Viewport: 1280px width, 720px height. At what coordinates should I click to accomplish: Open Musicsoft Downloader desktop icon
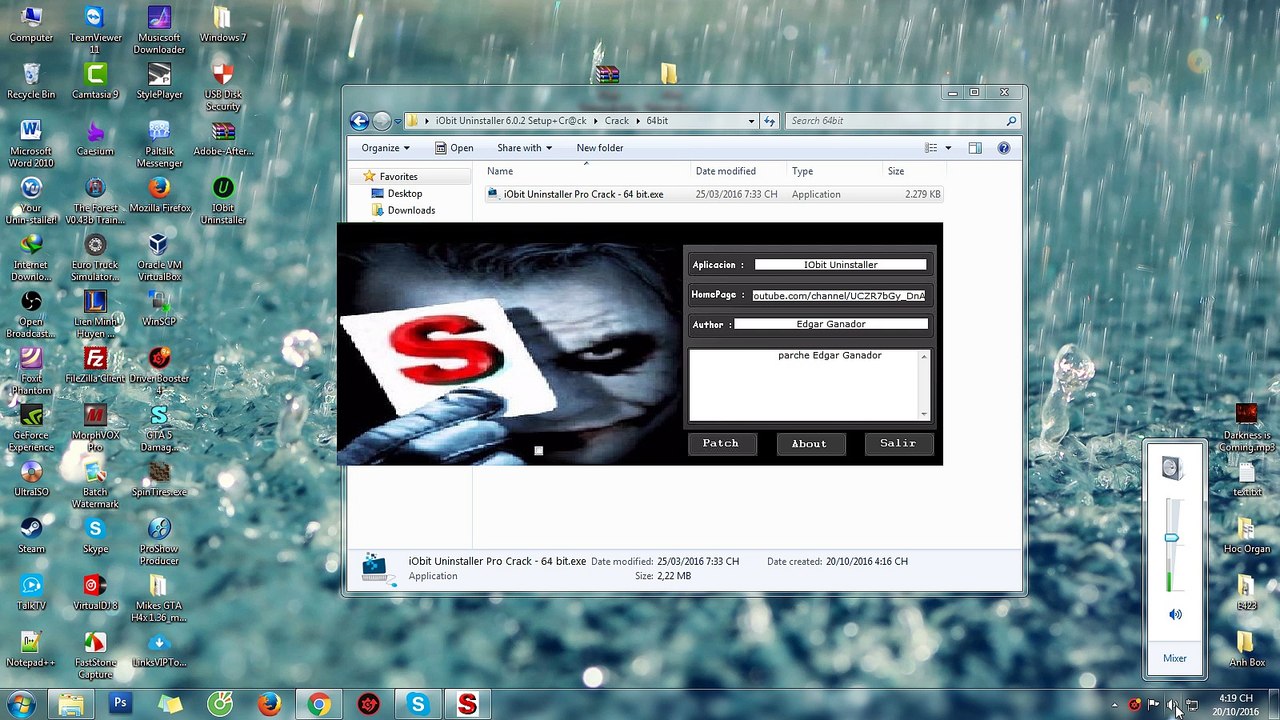click(x=159, y=30)
